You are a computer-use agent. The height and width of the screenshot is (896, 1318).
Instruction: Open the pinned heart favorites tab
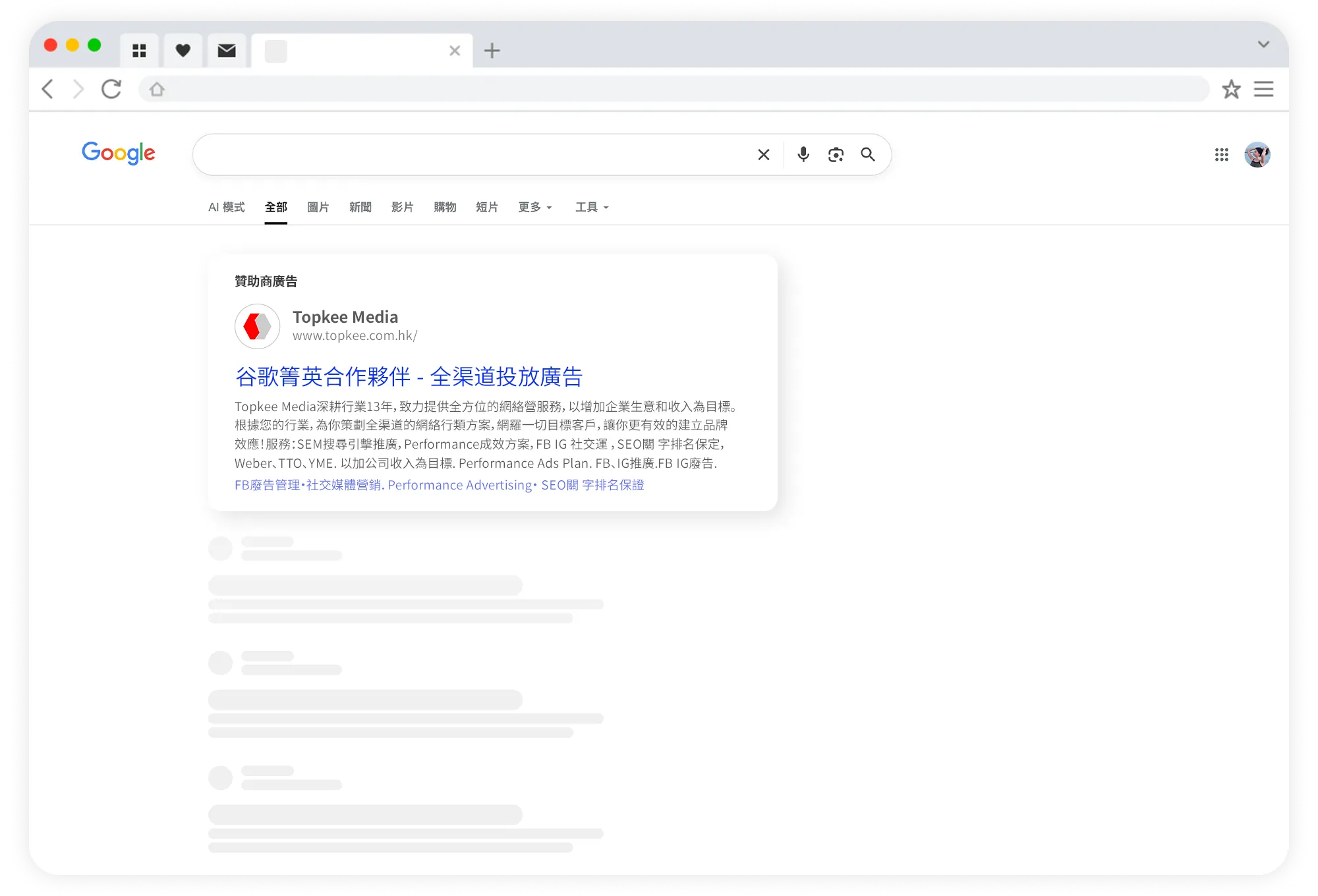[x=183, y=51]
